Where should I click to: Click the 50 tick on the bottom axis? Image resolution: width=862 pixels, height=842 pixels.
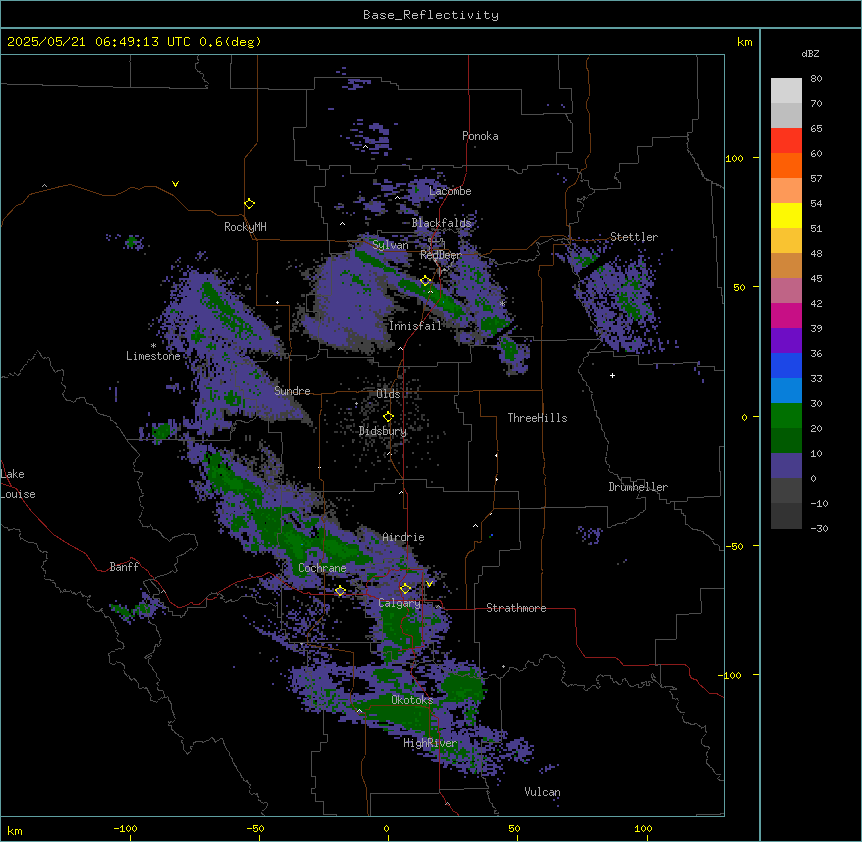(x=514, y=828)
